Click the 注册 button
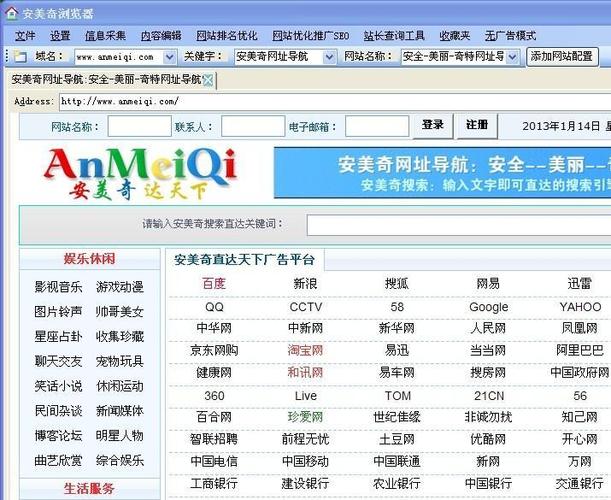Viewport: 611px width, 500px height. (477, 125)
